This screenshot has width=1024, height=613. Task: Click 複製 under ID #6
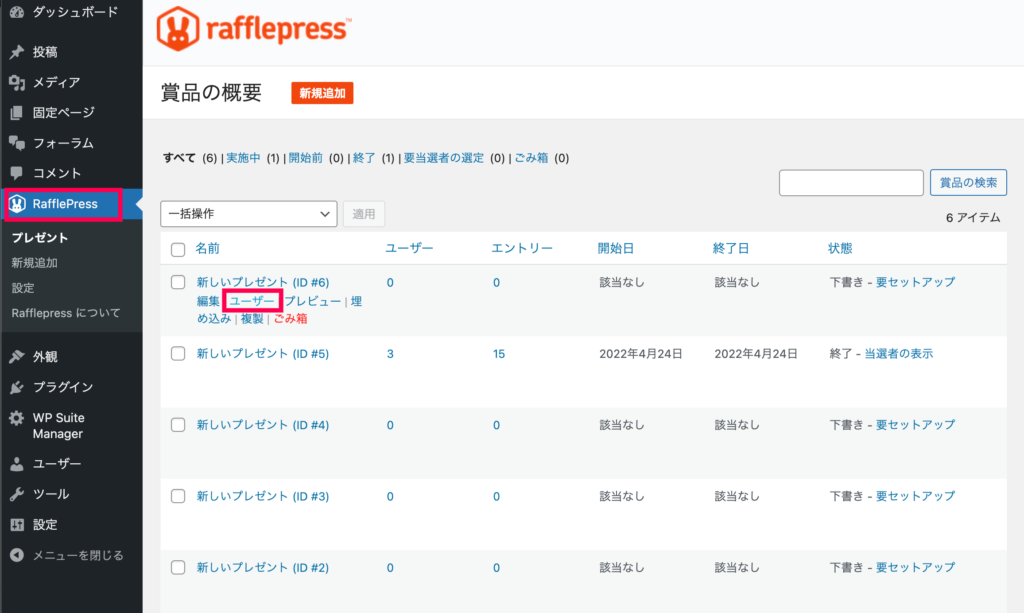tap(252, 319)
